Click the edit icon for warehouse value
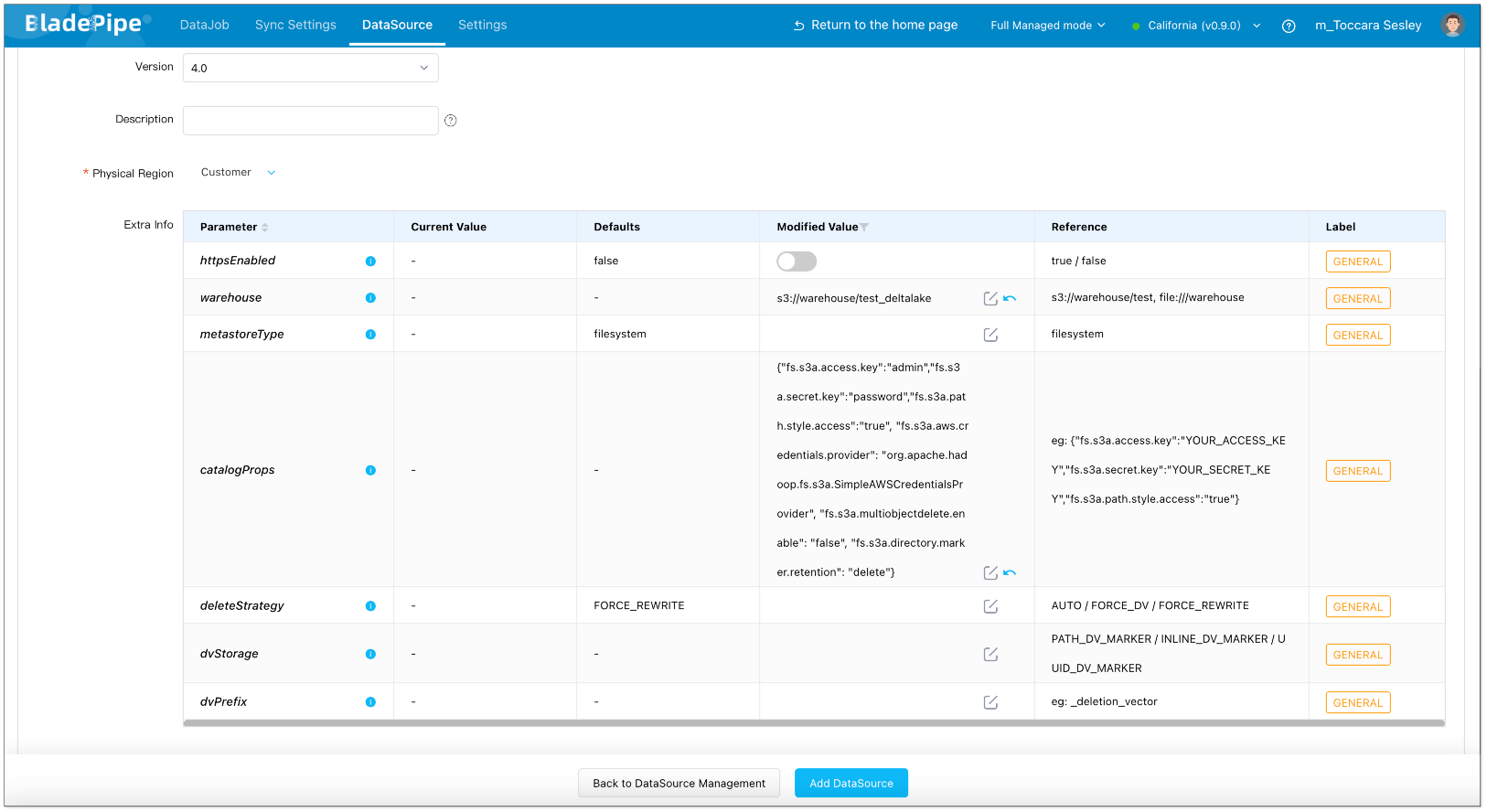 pyautogui.click(x=990, y=298)
